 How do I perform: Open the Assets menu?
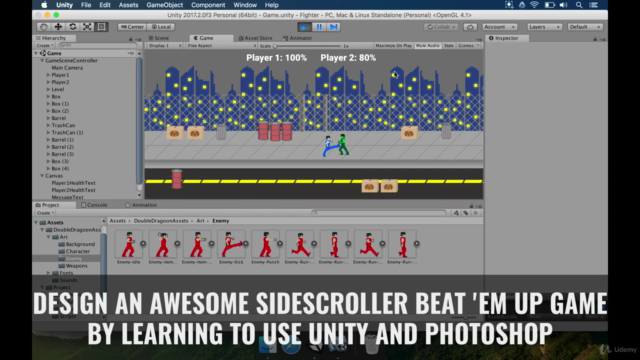click(x=128, y=5)
